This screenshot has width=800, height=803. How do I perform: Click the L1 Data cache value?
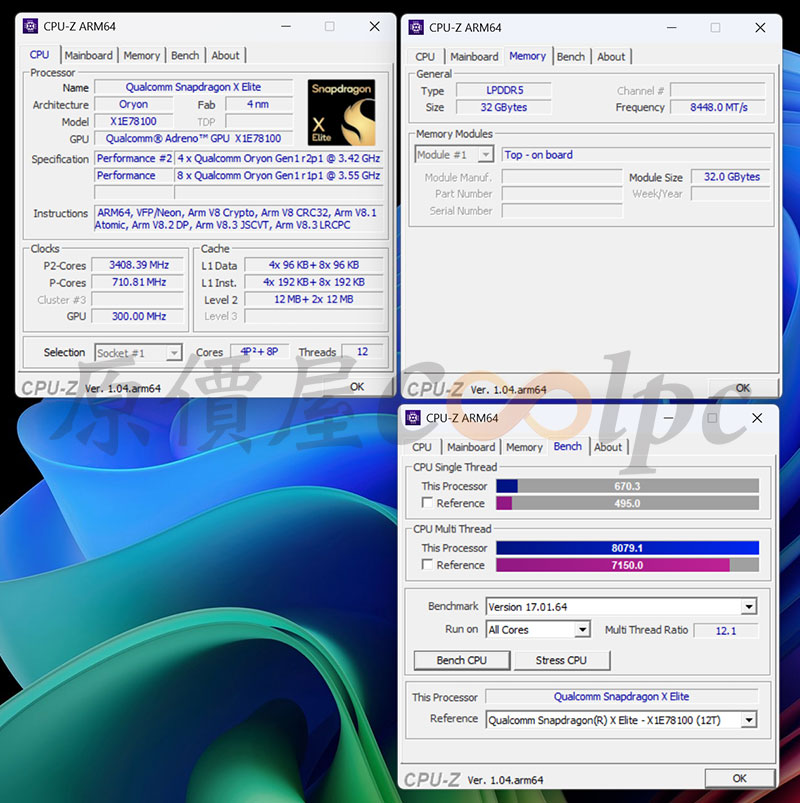[x=314, y=265]
